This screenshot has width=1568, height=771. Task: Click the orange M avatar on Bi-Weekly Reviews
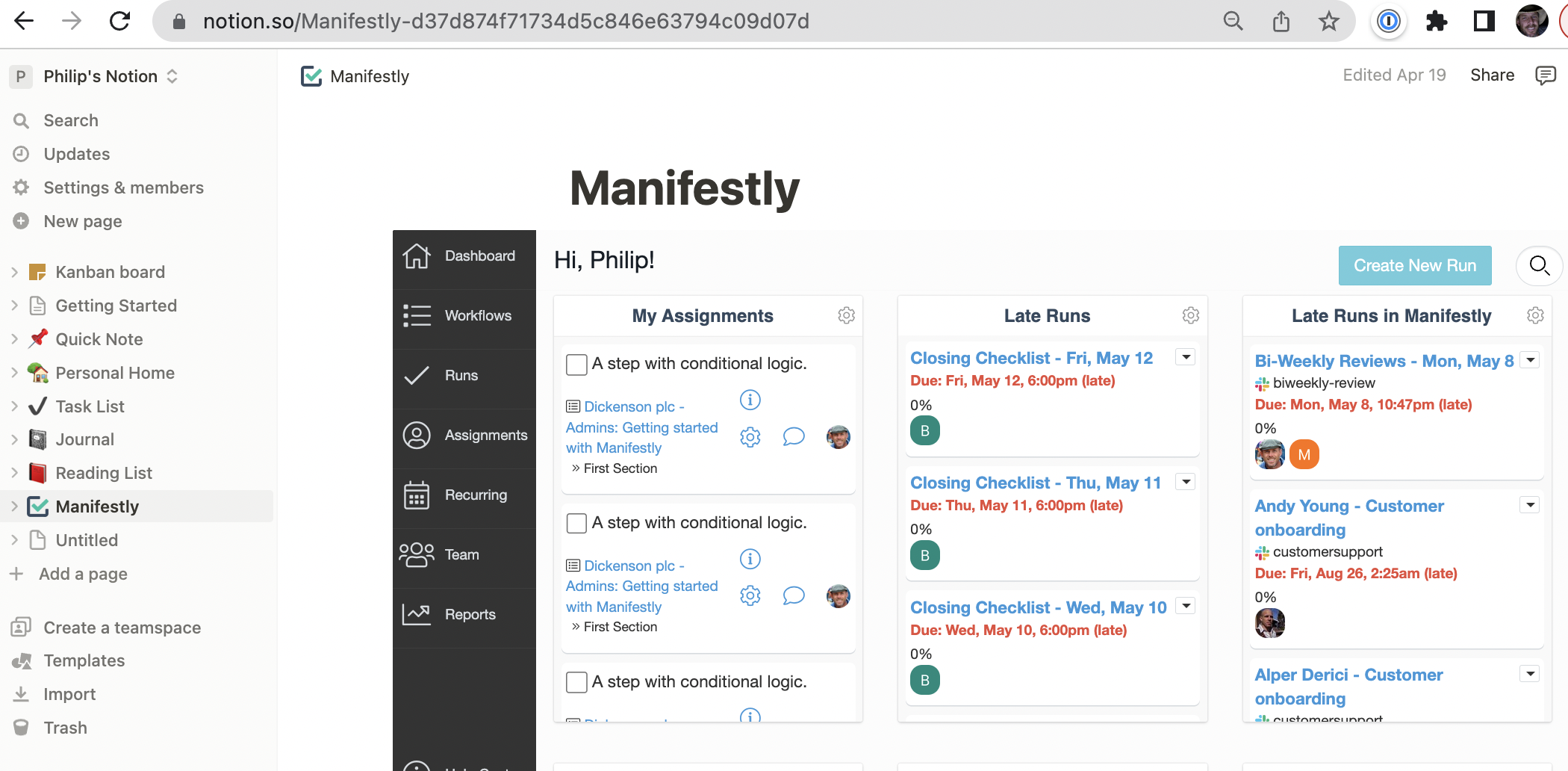[1304, 454]
